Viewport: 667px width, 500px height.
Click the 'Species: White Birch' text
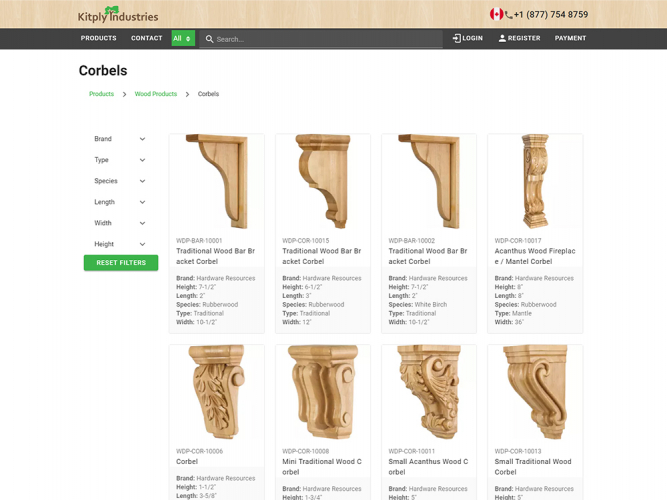click(x=418, y=305)
